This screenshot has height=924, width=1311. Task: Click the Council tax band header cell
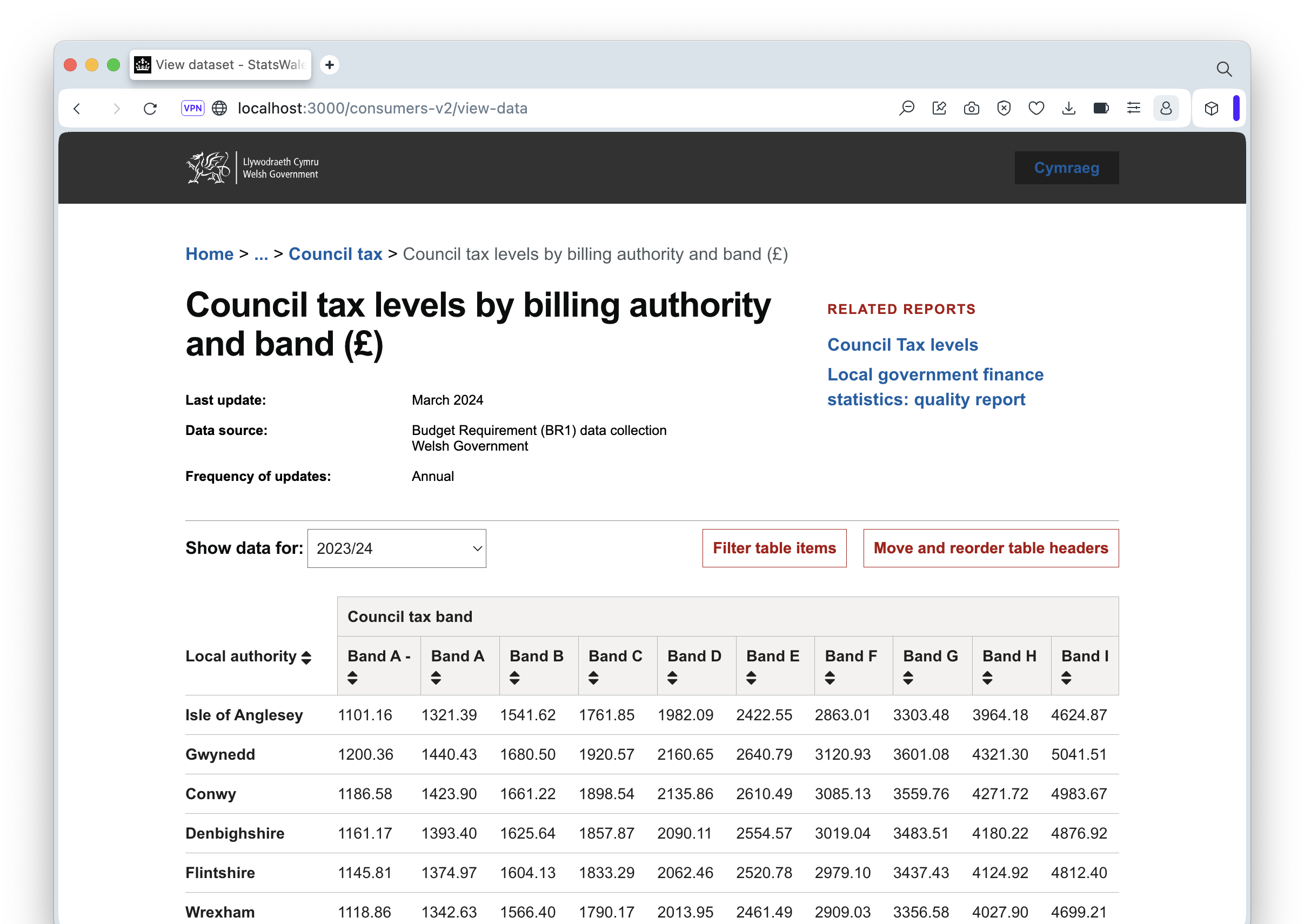(x=727, y=617)
